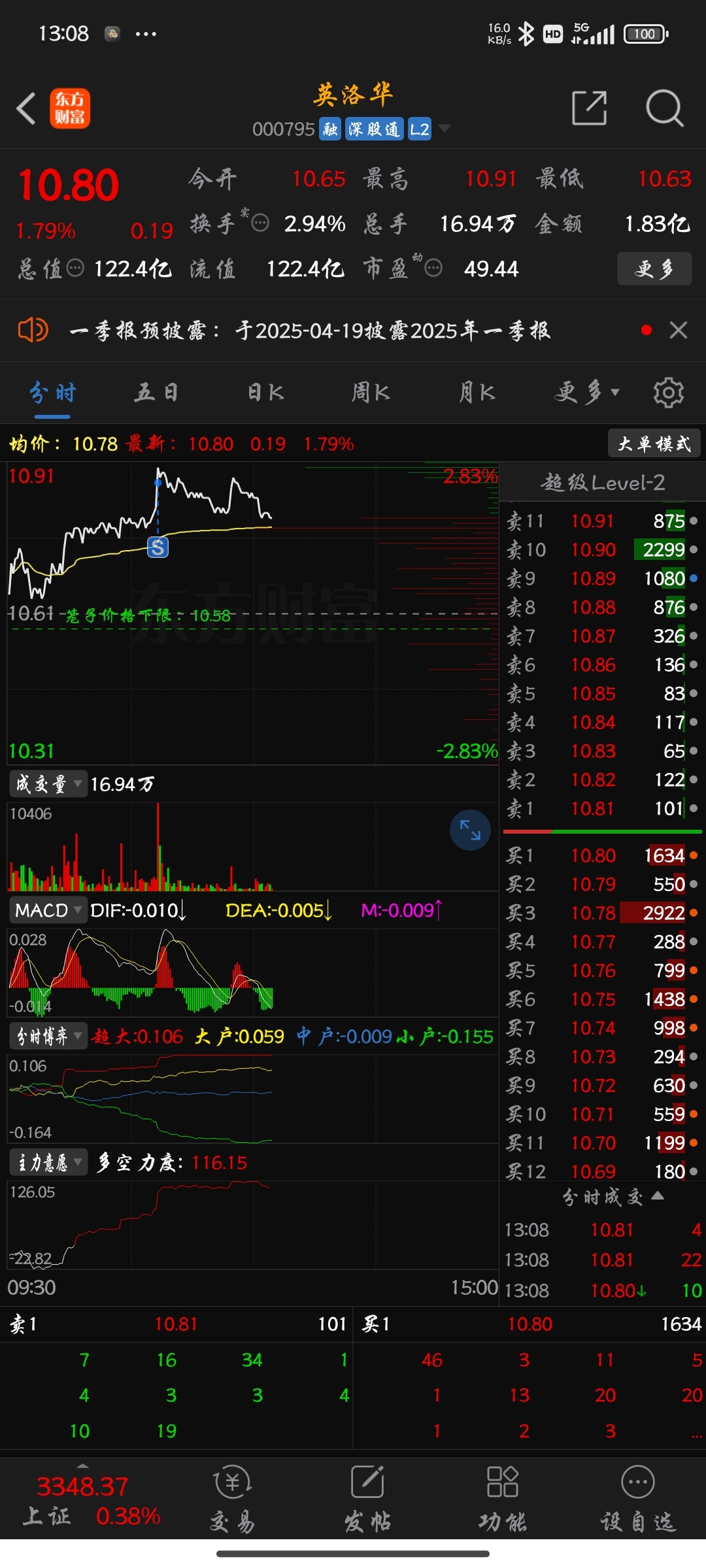Open the 设自选 watchlist icon
The width and height of the screenshot is (706, 1568).
637,1499
